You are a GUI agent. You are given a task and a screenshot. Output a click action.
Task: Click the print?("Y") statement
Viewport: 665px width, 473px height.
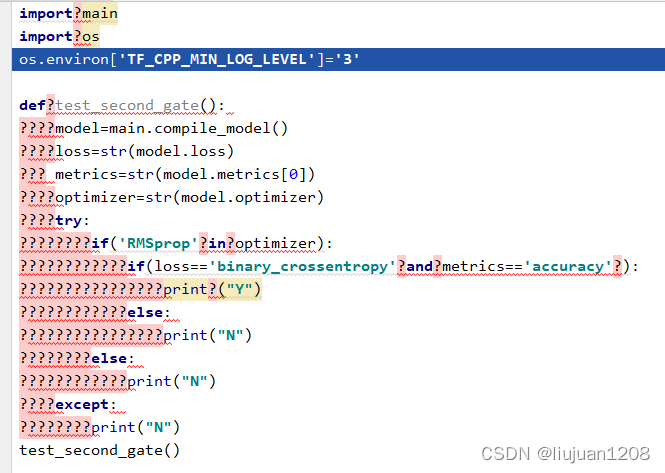point(212,289)
